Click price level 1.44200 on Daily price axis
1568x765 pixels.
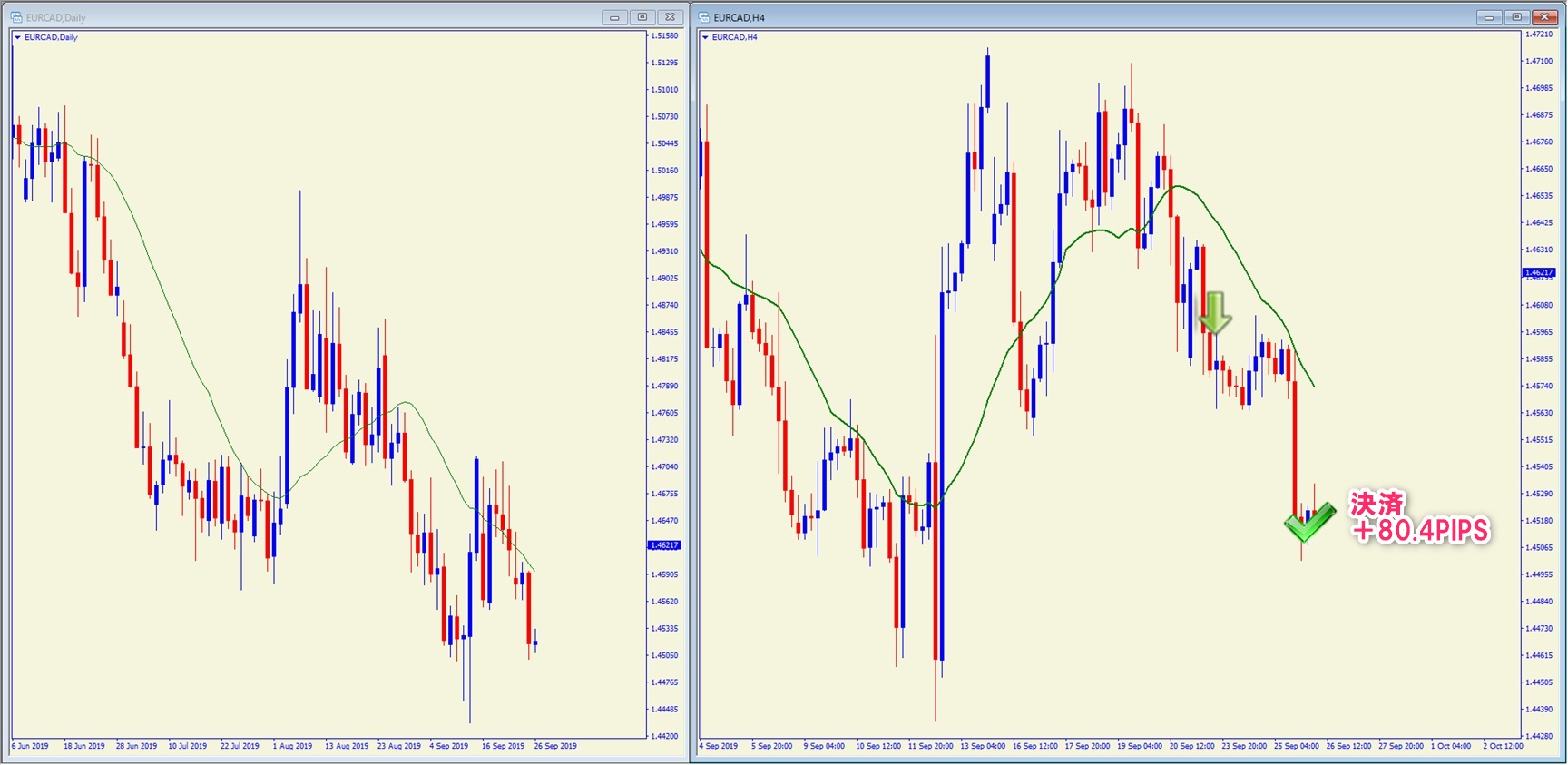point(665,736)
